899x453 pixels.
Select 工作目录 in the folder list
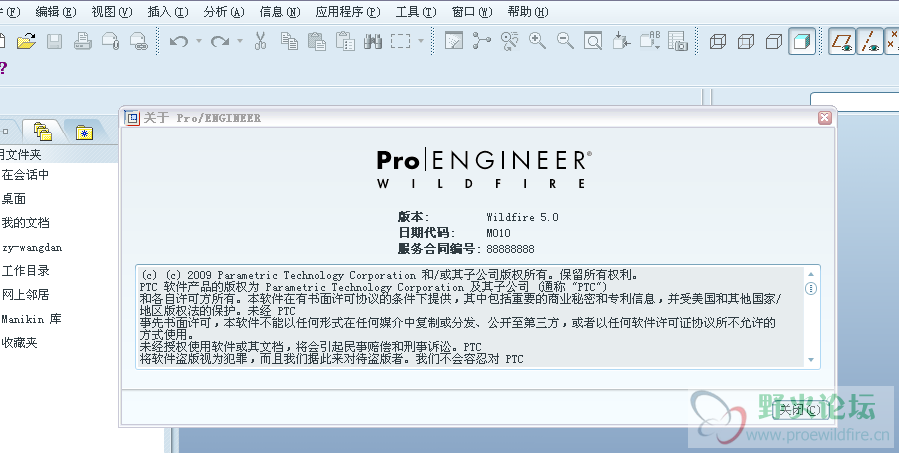[25, 271]
